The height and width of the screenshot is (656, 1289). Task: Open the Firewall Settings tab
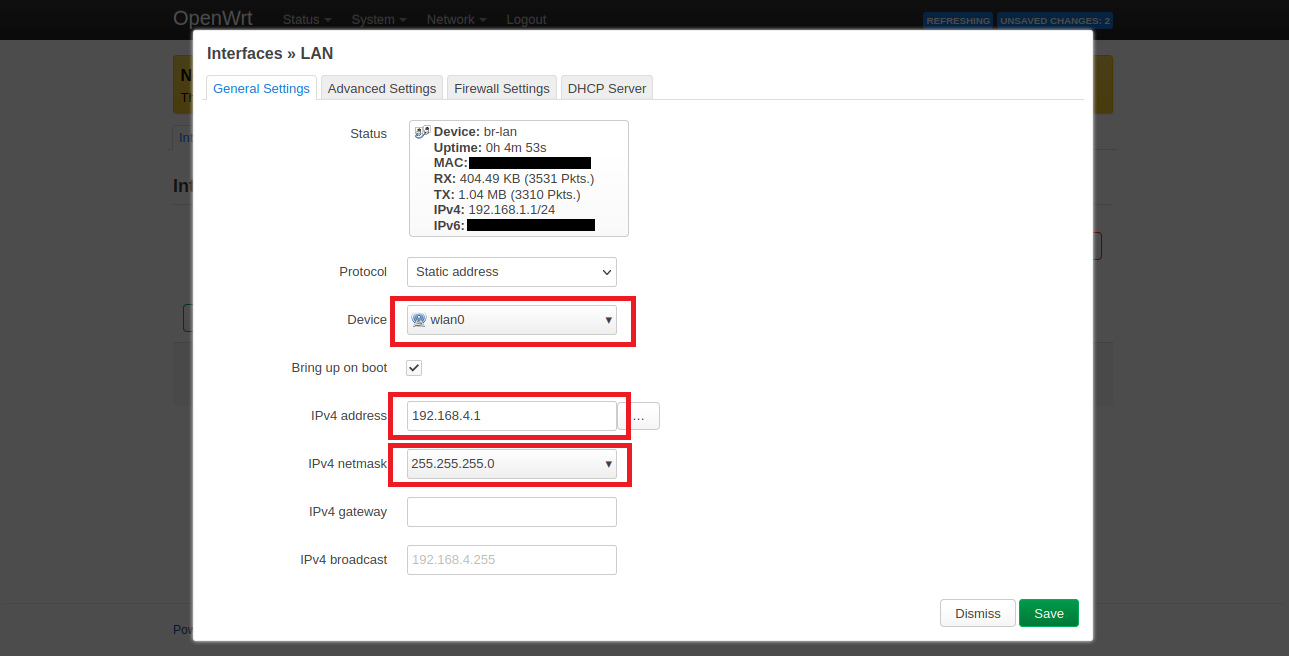[x=502, y=88]
